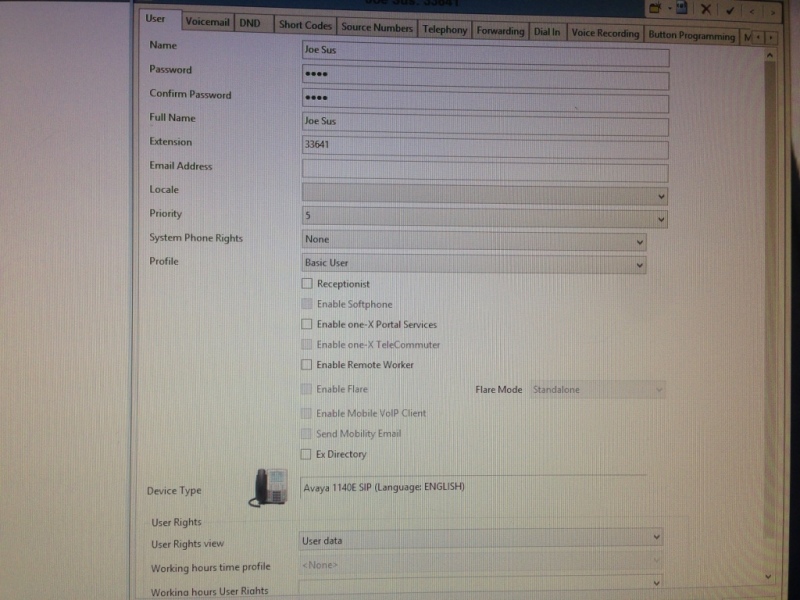Click the User Rights section label
The height and width of the screenshot is (600, 800).
[x=177, y=522]
